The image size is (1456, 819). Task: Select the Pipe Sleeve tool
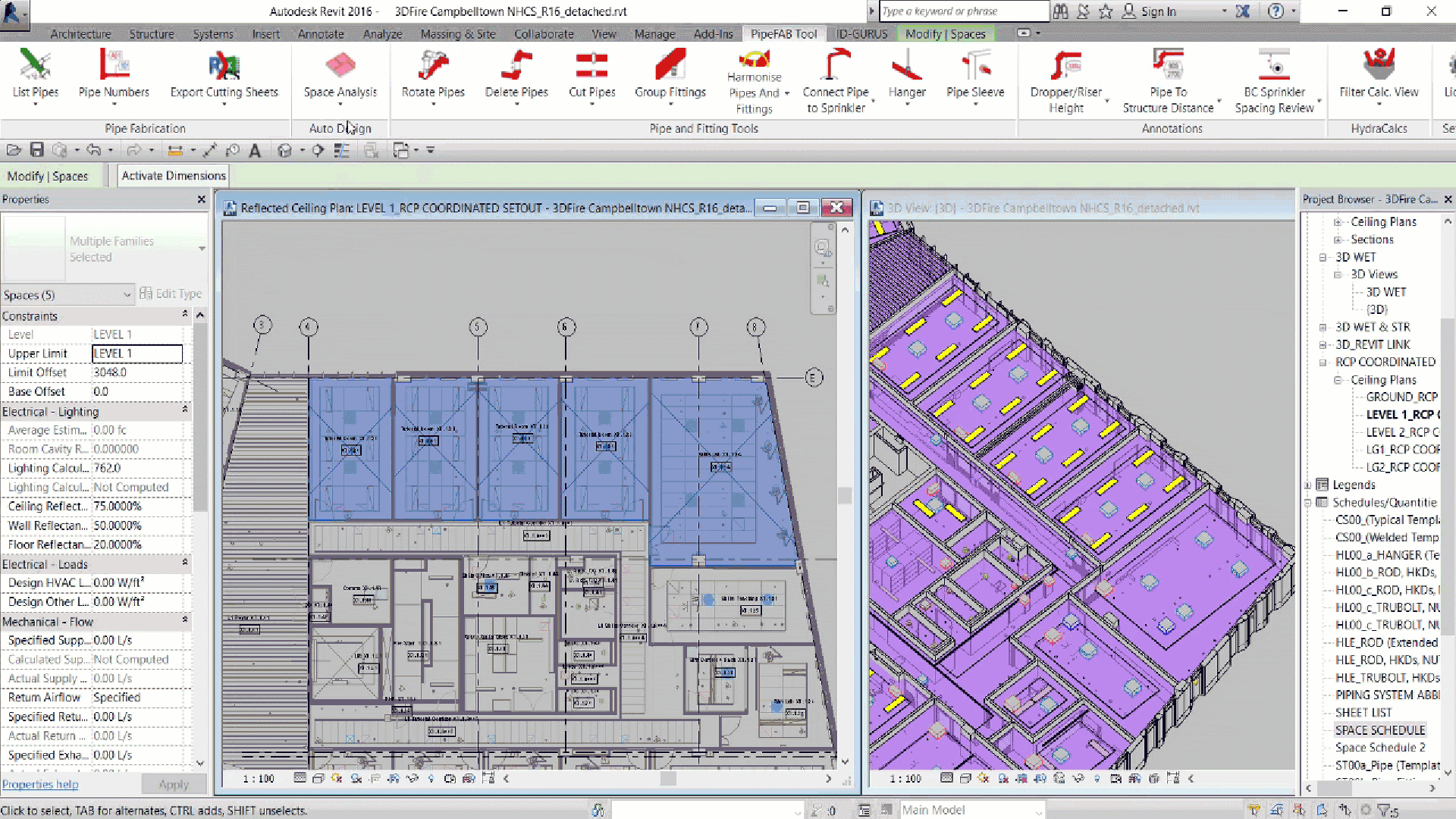point(975,74)
